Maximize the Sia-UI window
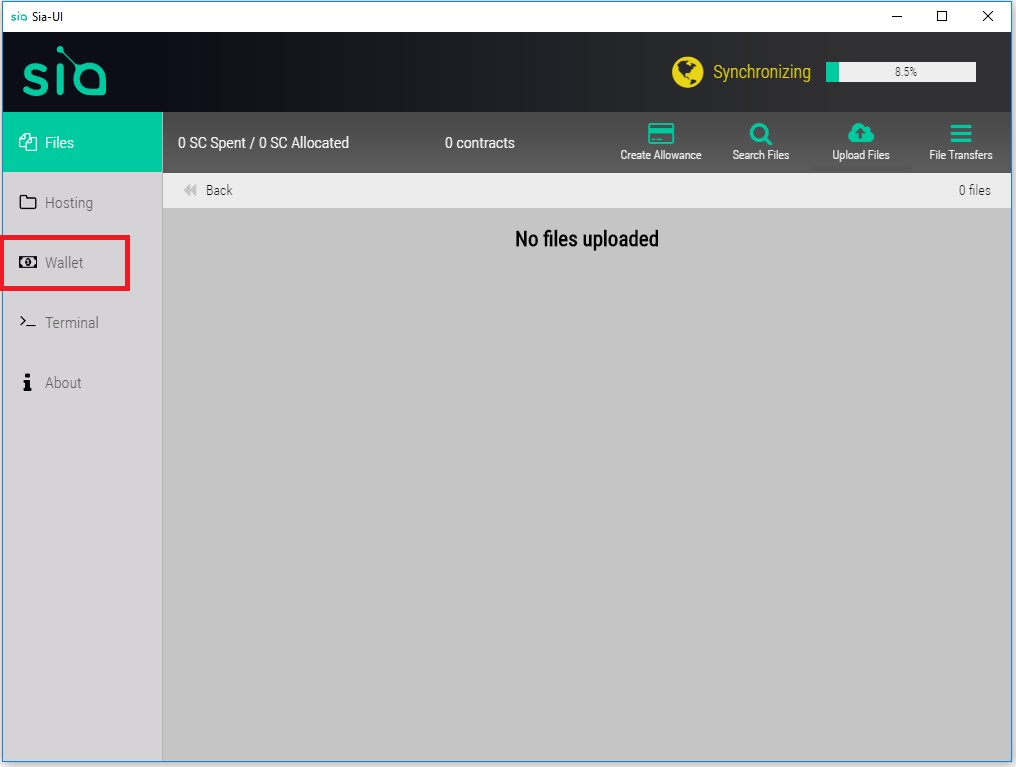The height and width of the screenshot is (767, 1016). pyautogui.click(x=942, y=16)
